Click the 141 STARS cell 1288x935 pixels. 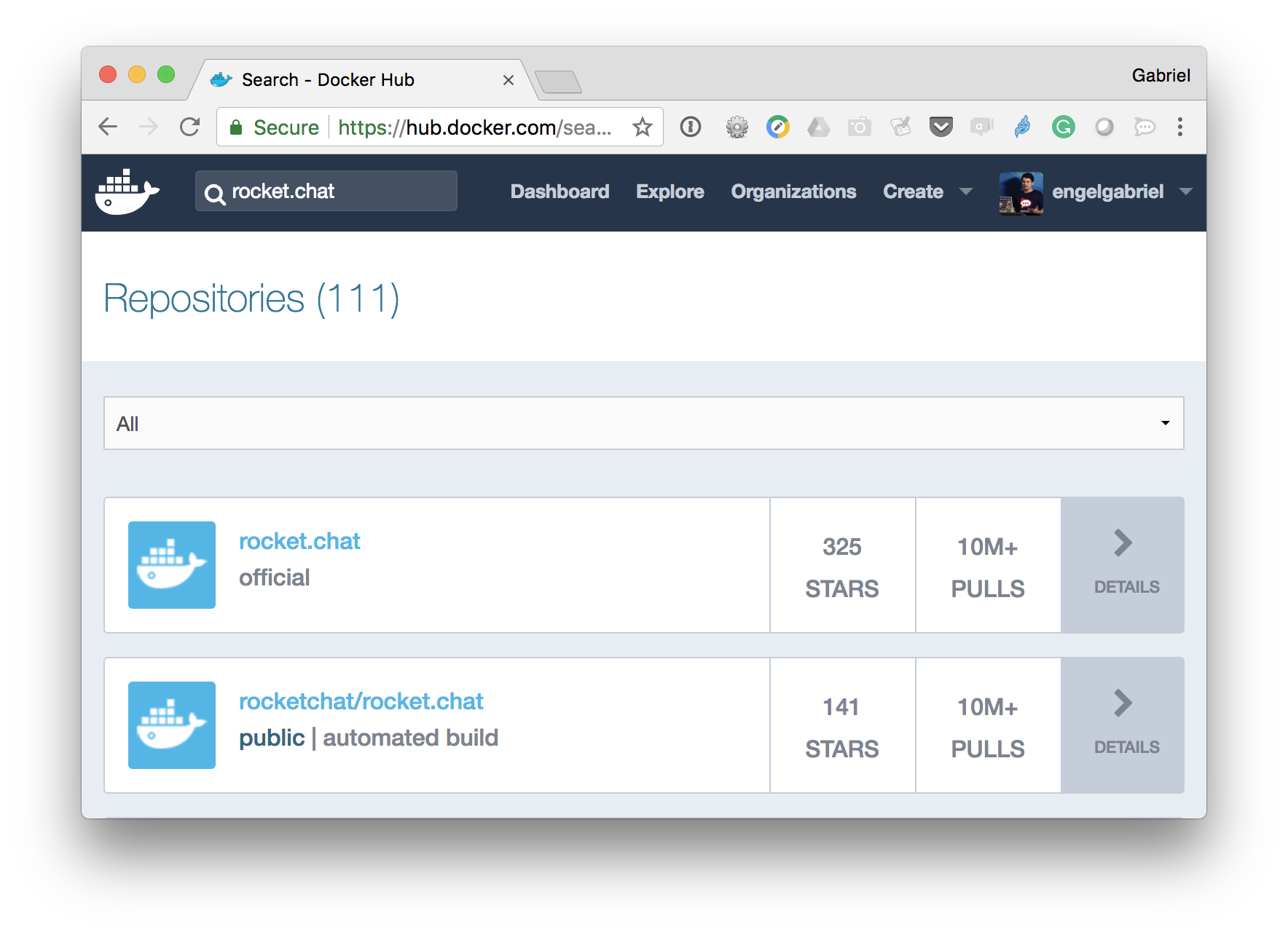(842, 725)
